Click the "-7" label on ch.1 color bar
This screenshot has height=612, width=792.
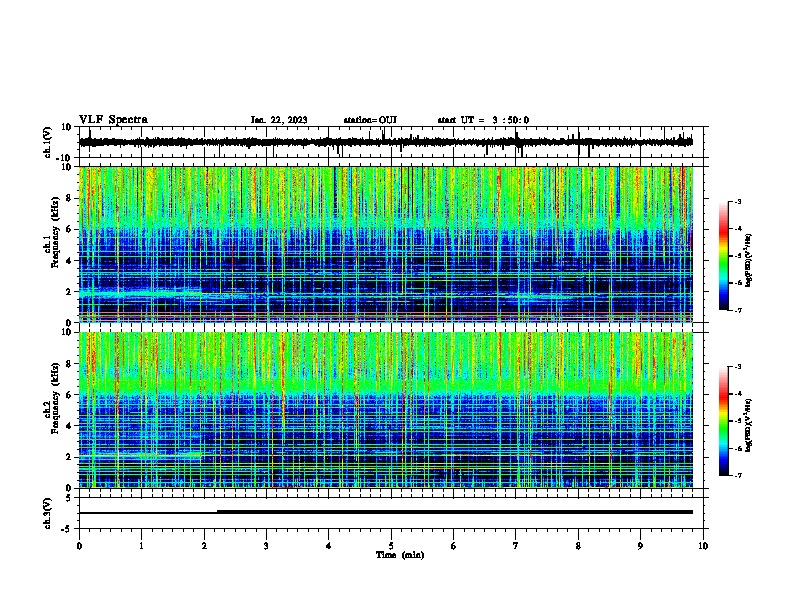point(738,310)
